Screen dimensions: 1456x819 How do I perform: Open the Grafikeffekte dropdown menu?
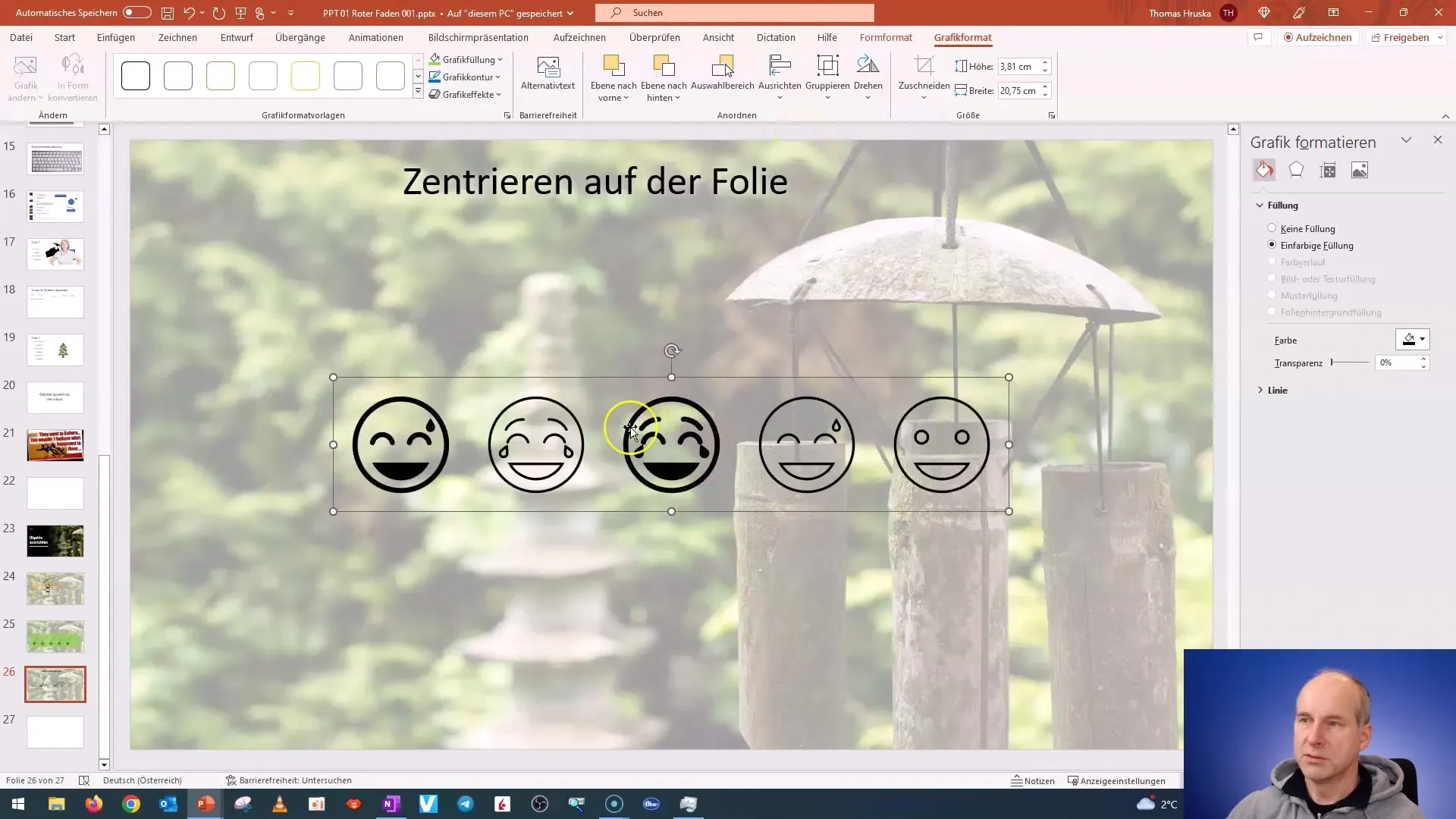point(466,94)
